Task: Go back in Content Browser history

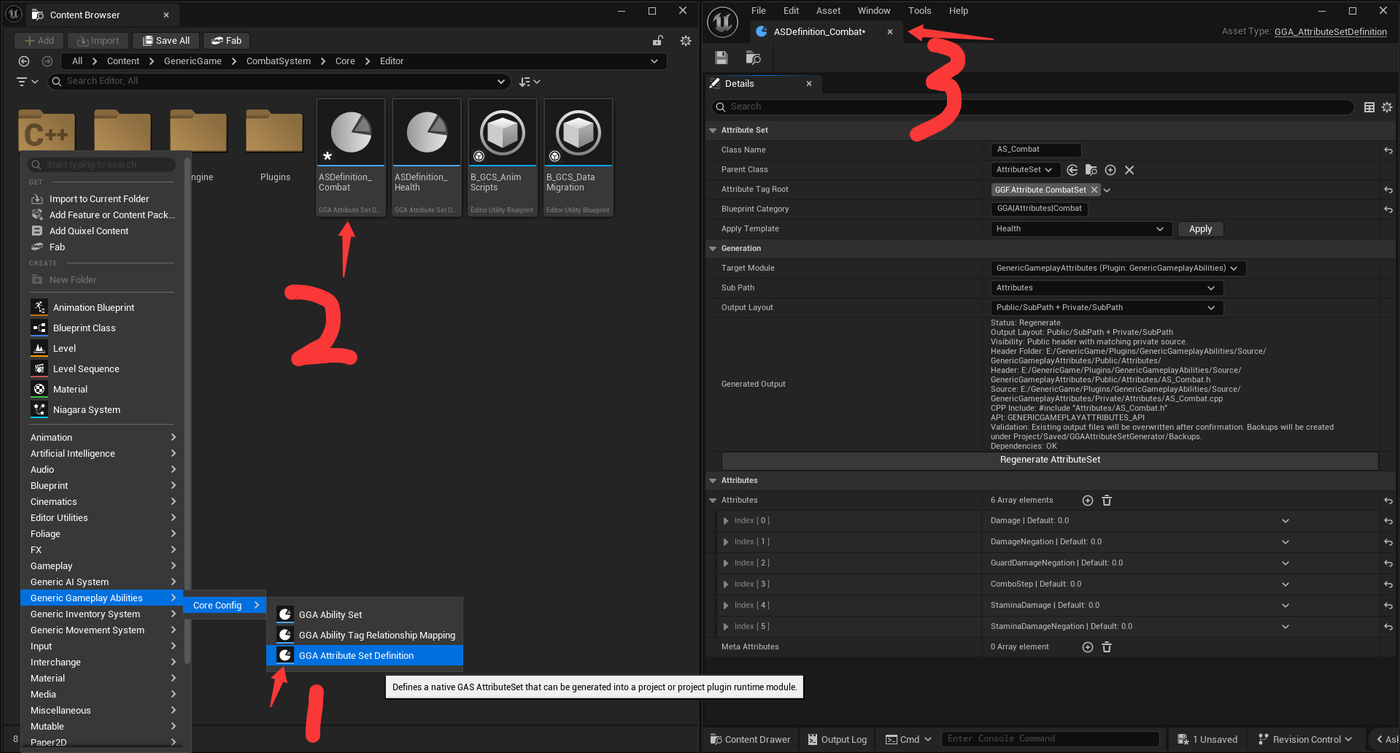Action: [25, 61]
